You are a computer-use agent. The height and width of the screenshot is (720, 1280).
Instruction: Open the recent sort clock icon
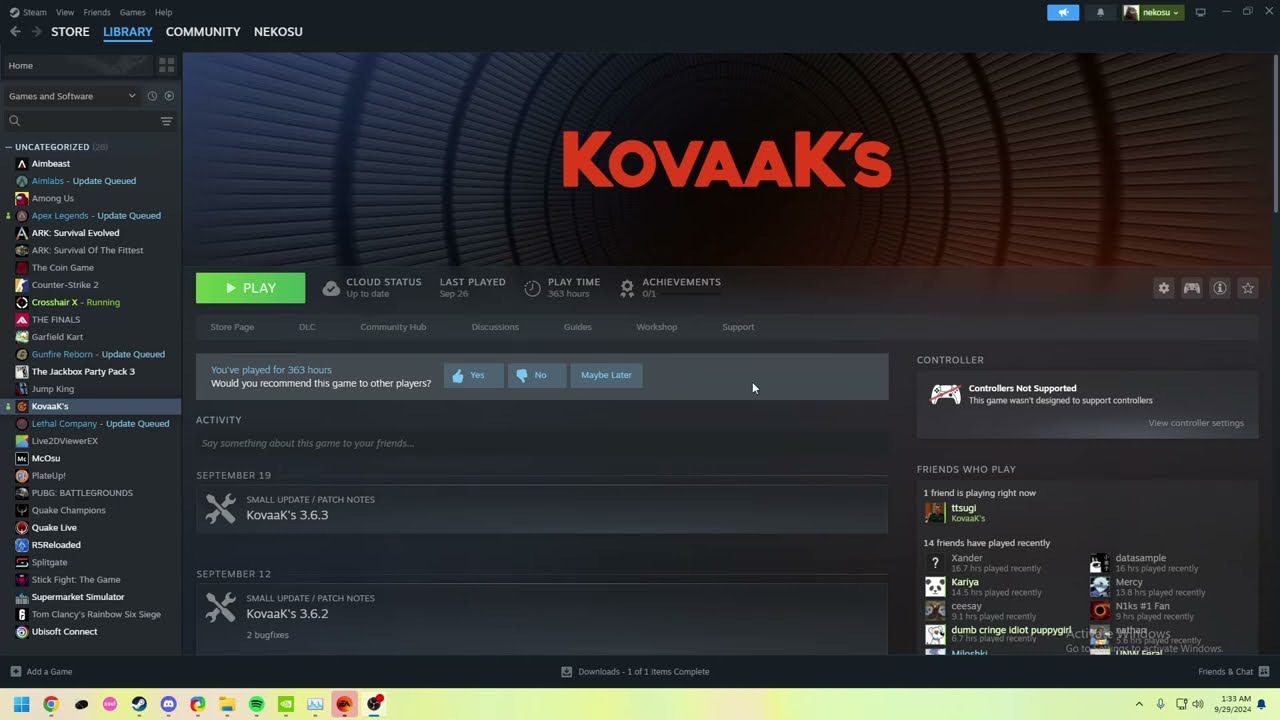coord(152,96)
